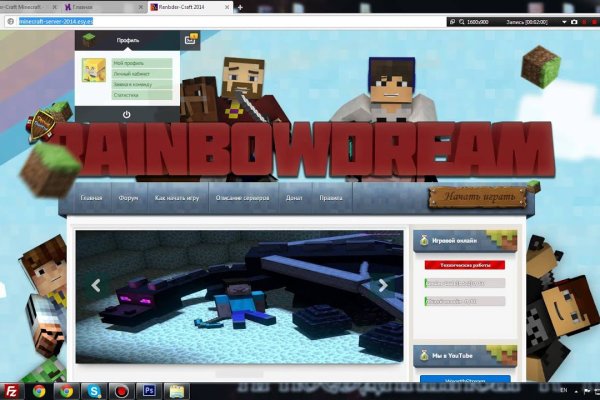Screen dimensions: 600x400
Task: Open Photoshop from the taskbar
Action: [x=149, y=390]
